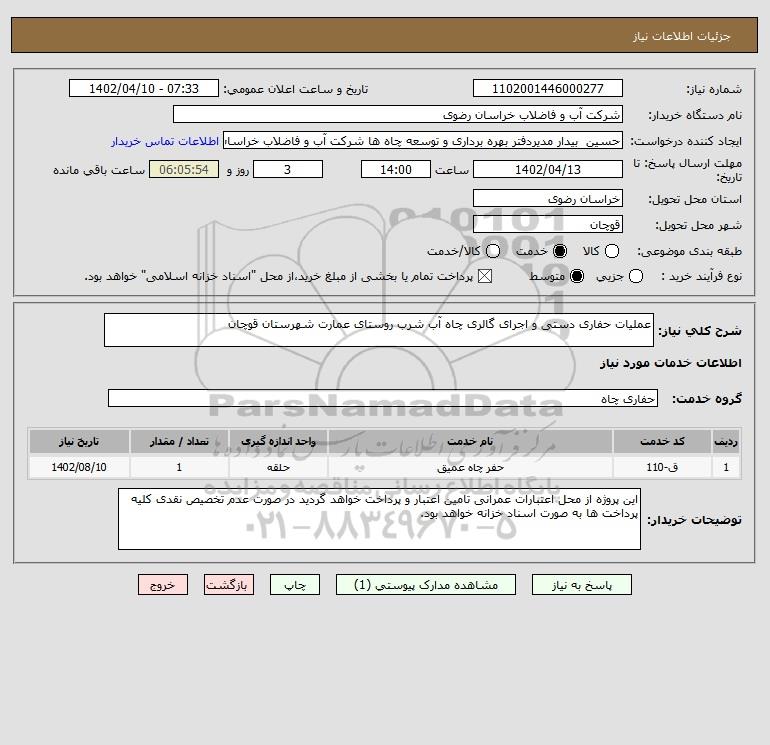Image resolution: width=770 pixels, height=745 pixels.
Task: Click the اطلاعات خدمات مورد نیاز heading
Action: [670, 363]
